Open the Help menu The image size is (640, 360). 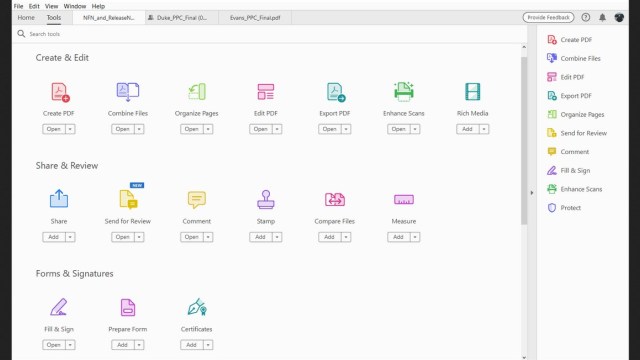pos(98,6)
